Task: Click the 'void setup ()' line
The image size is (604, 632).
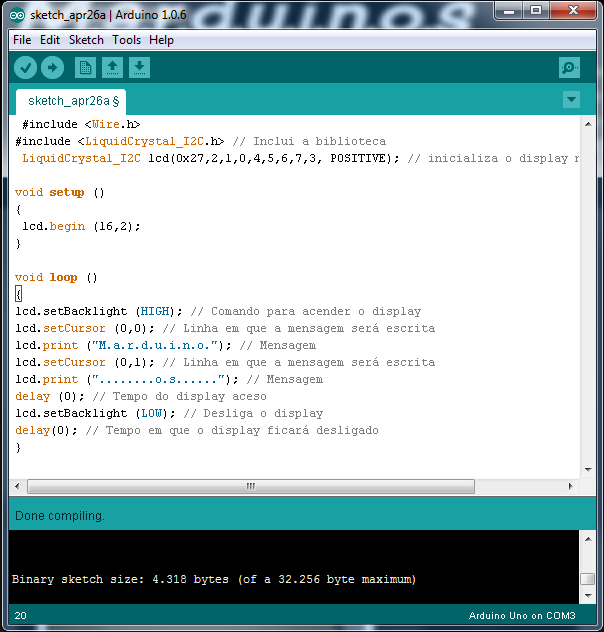Action: point(60,192)
